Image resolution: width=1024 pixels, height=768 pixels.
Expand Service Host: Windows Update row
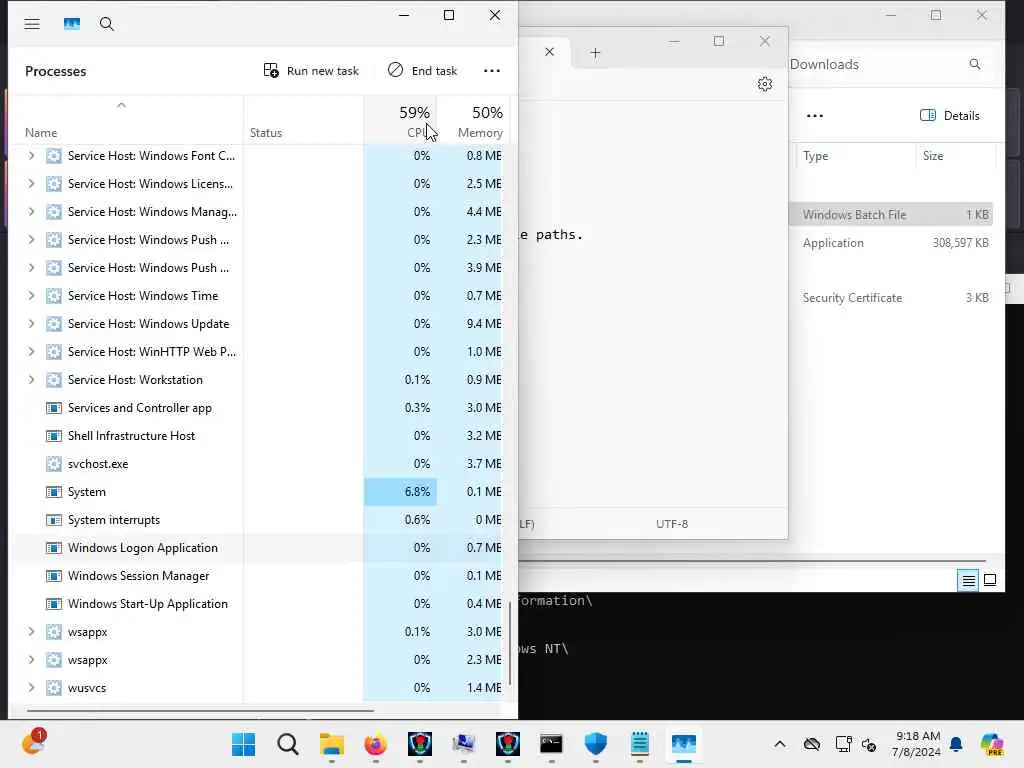31,324
